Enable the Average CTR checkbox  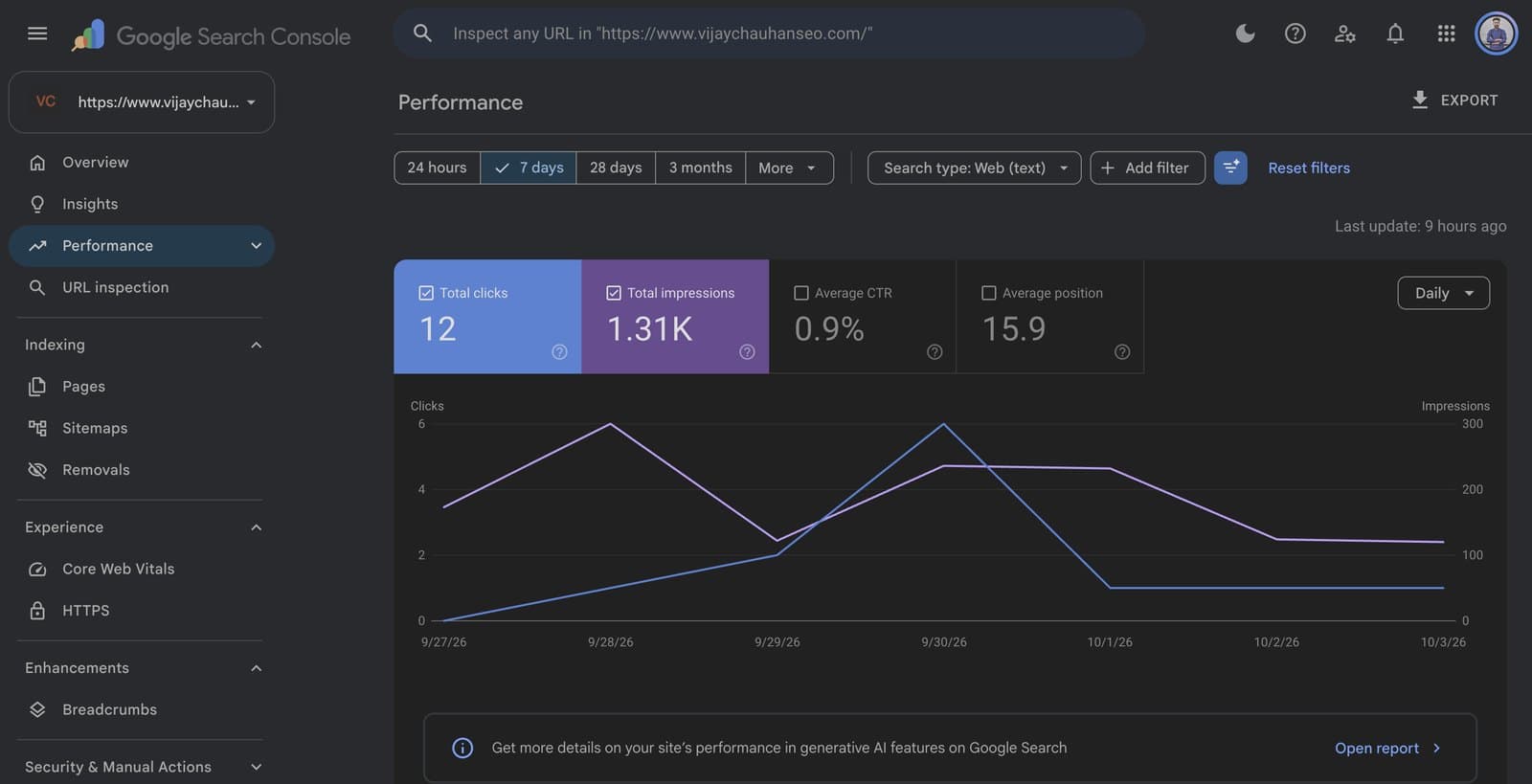(x=801, y=293)
